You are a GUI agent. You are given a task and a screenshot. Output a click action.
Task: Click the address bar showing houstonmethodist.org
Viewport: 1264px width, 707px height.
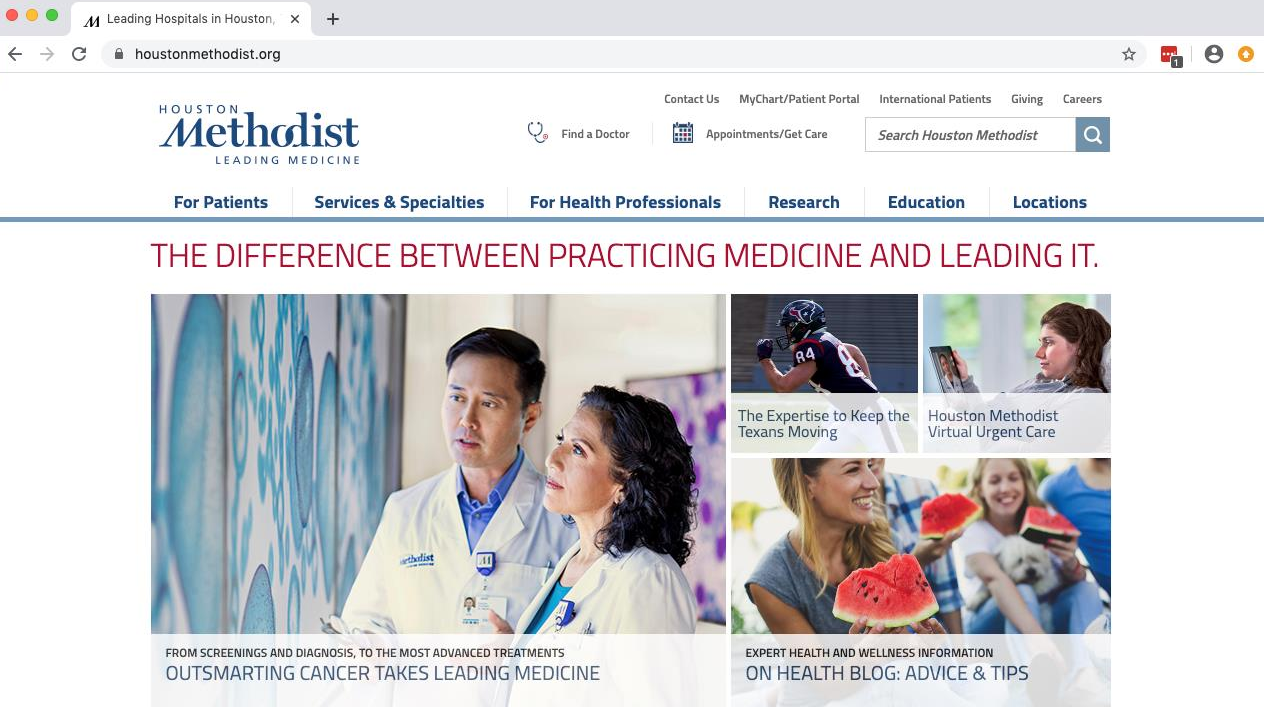[x=620, y=54]
